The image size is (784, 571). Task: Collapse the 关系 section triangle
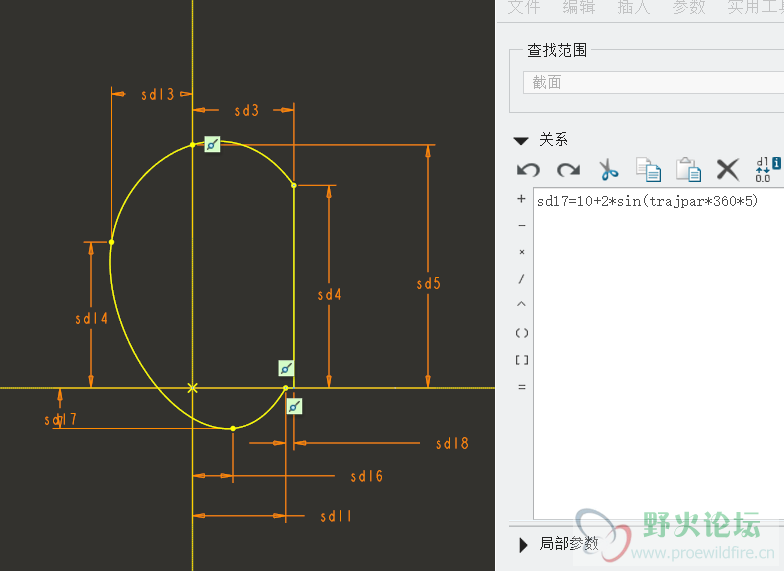coord(520,141)
